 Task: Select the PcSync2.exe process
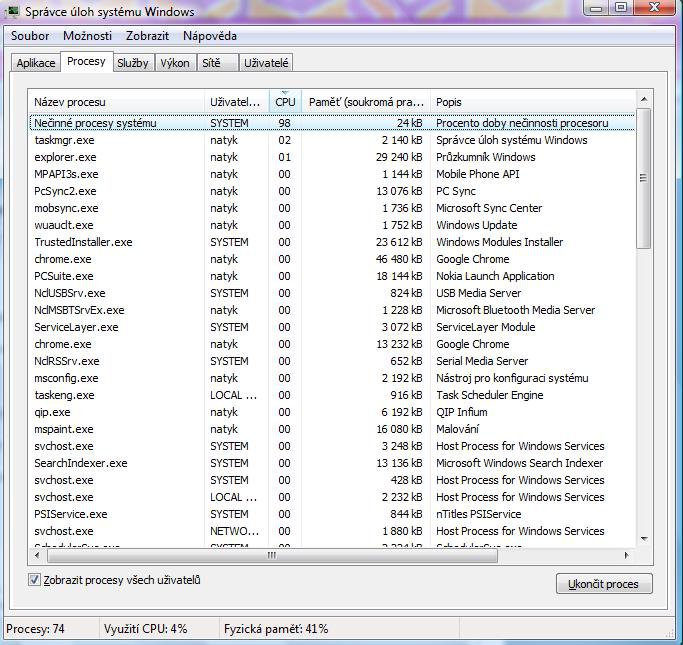pos(332,191)
